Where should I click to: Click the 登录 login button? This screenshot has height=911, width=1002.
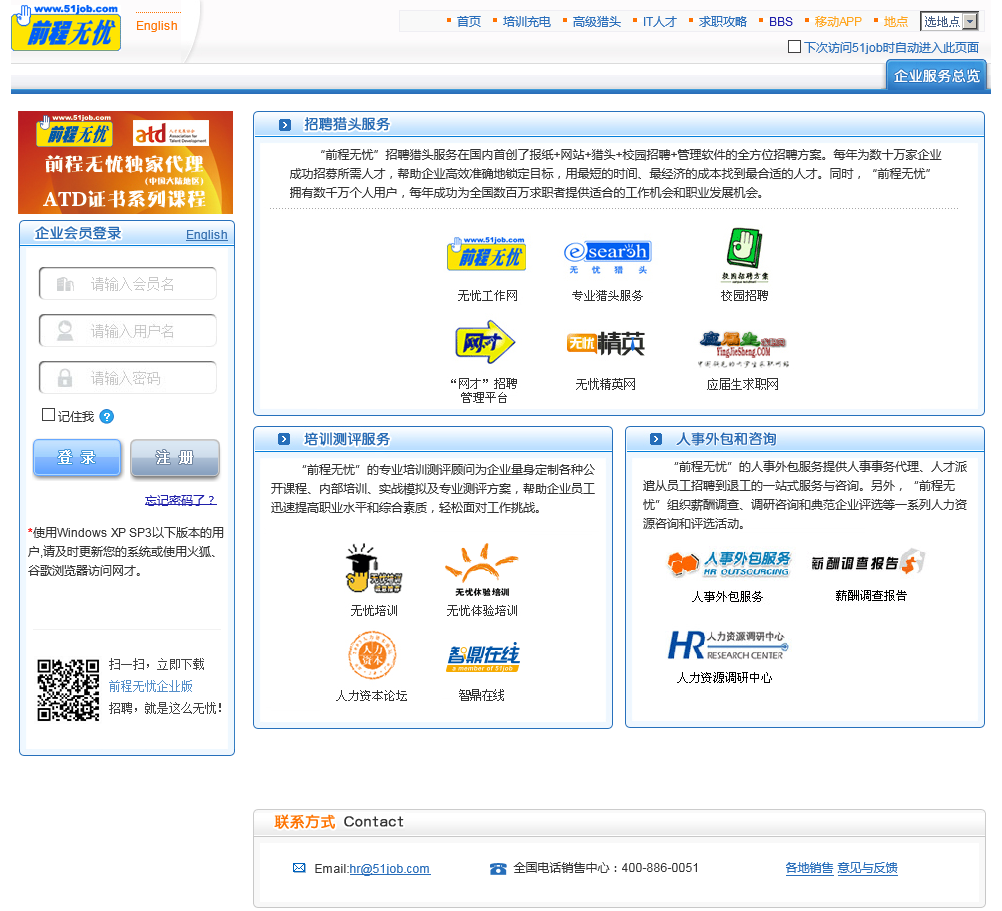tap(77, 457)
